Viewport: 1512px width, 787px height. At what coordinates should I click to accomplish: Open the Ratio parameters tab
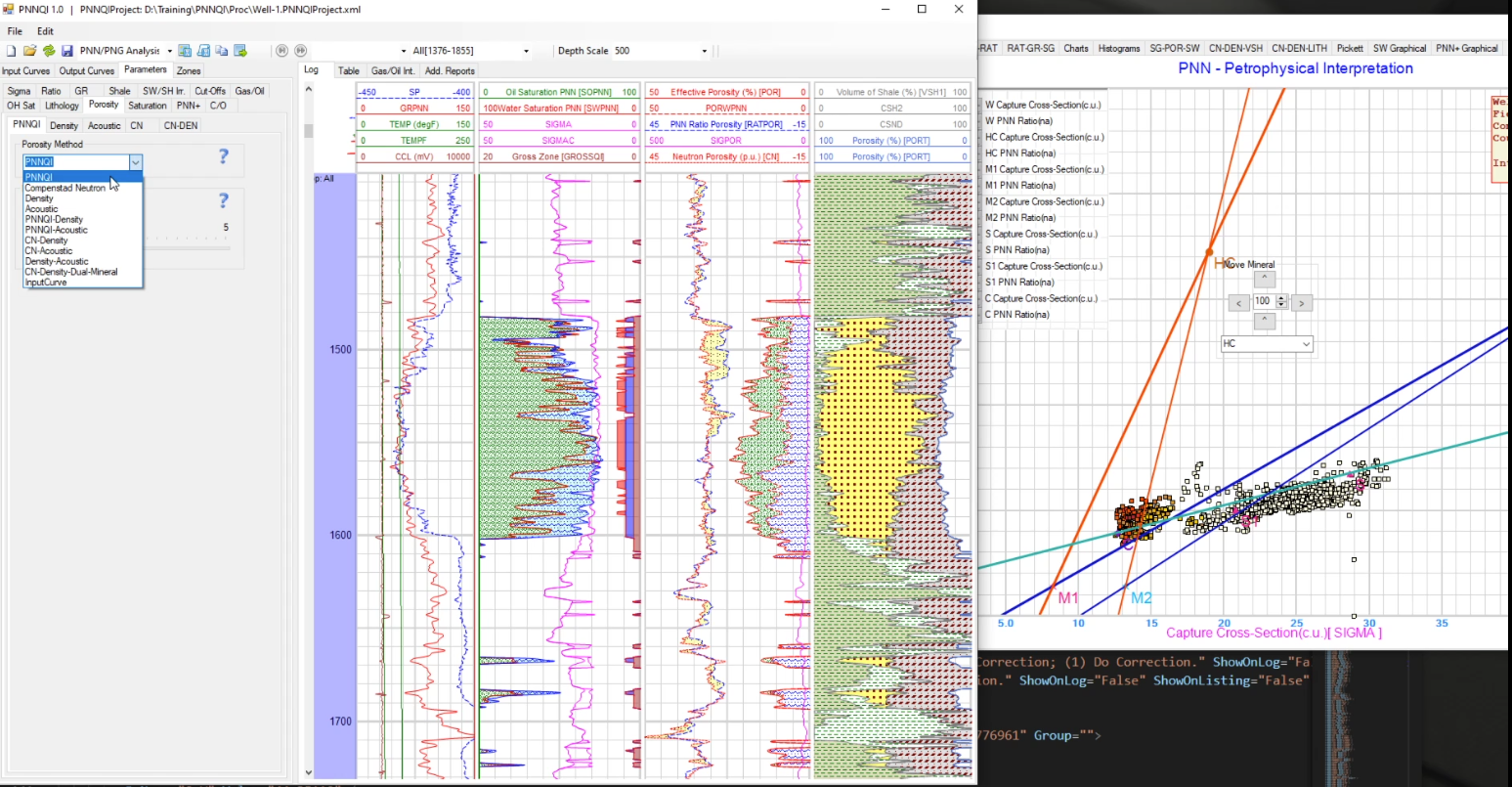click(x=51, y=91)
